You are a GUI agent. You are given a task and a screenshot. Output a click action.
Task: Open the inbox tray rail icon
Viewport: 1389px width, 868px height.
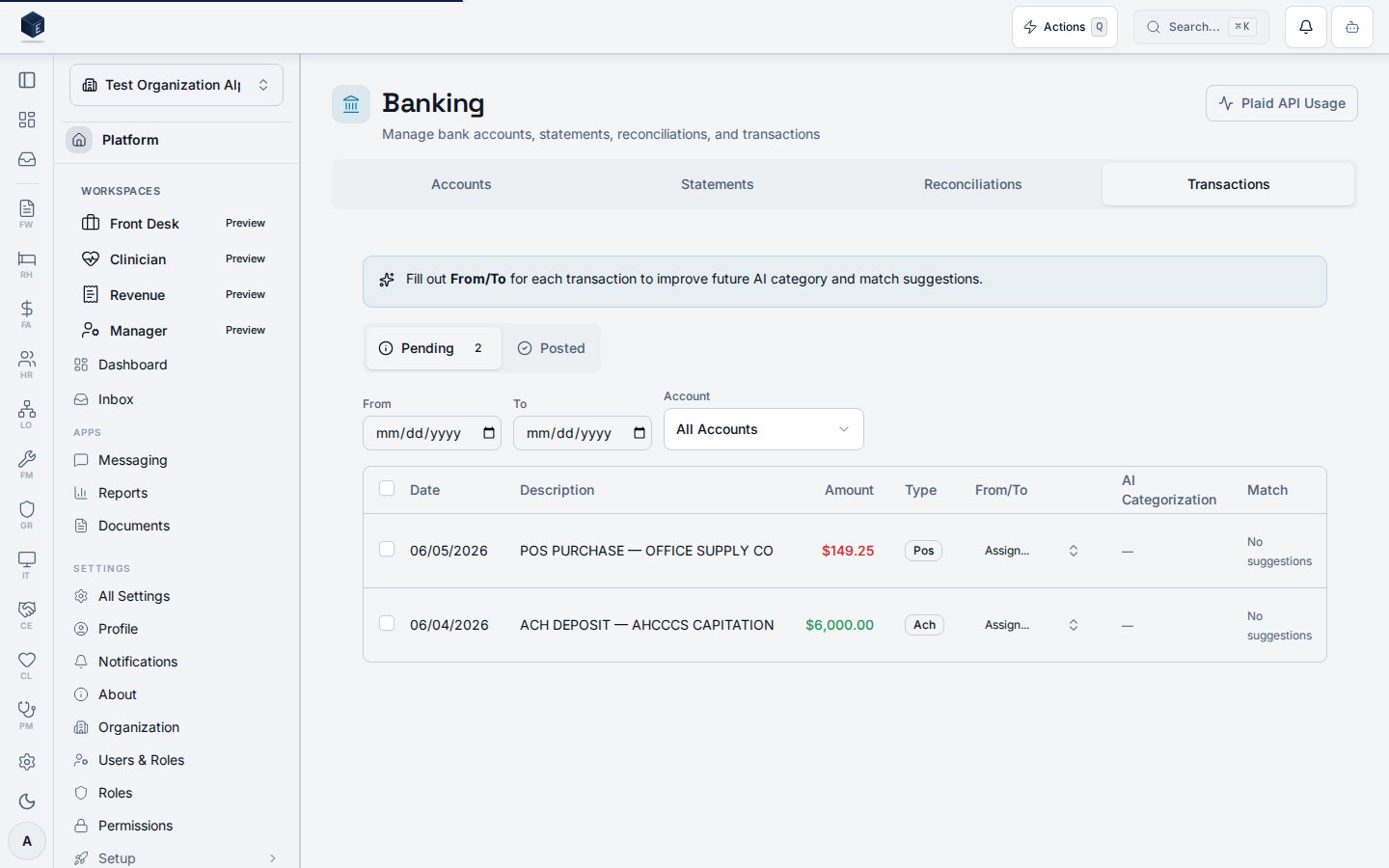point(27,159)
